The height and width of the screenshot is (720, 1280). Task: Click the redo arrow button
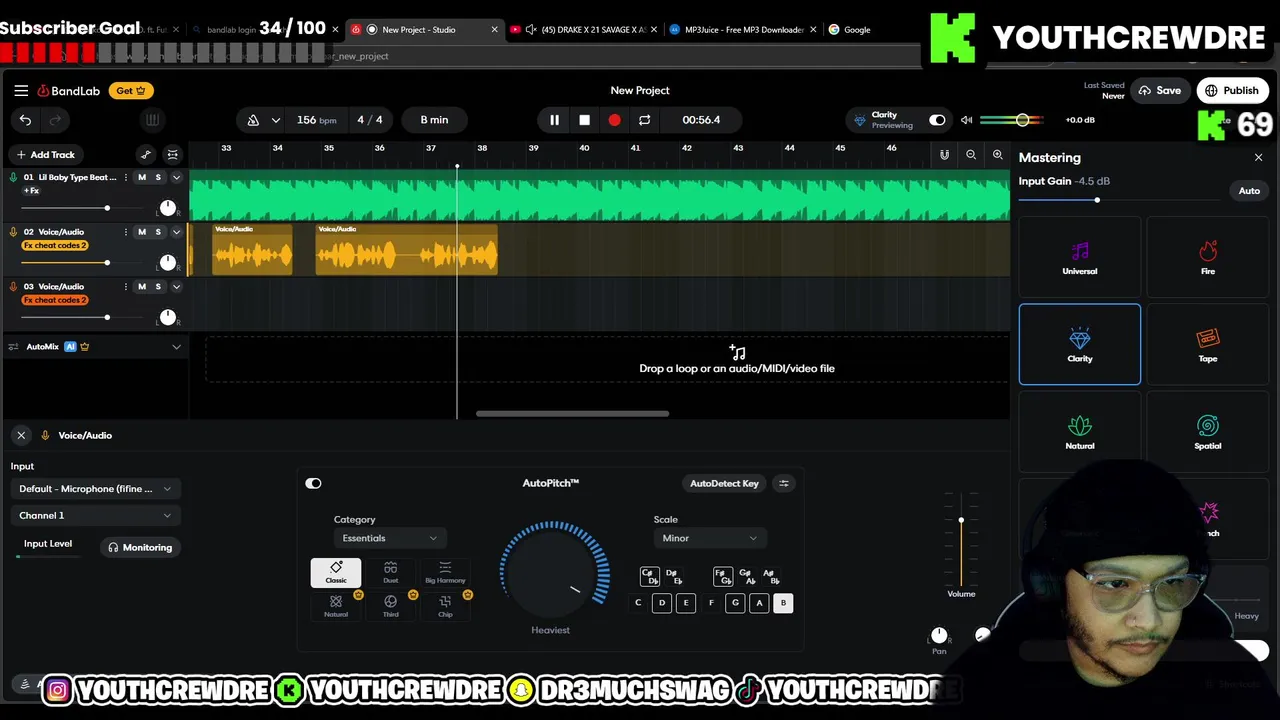tap(56, 120)
